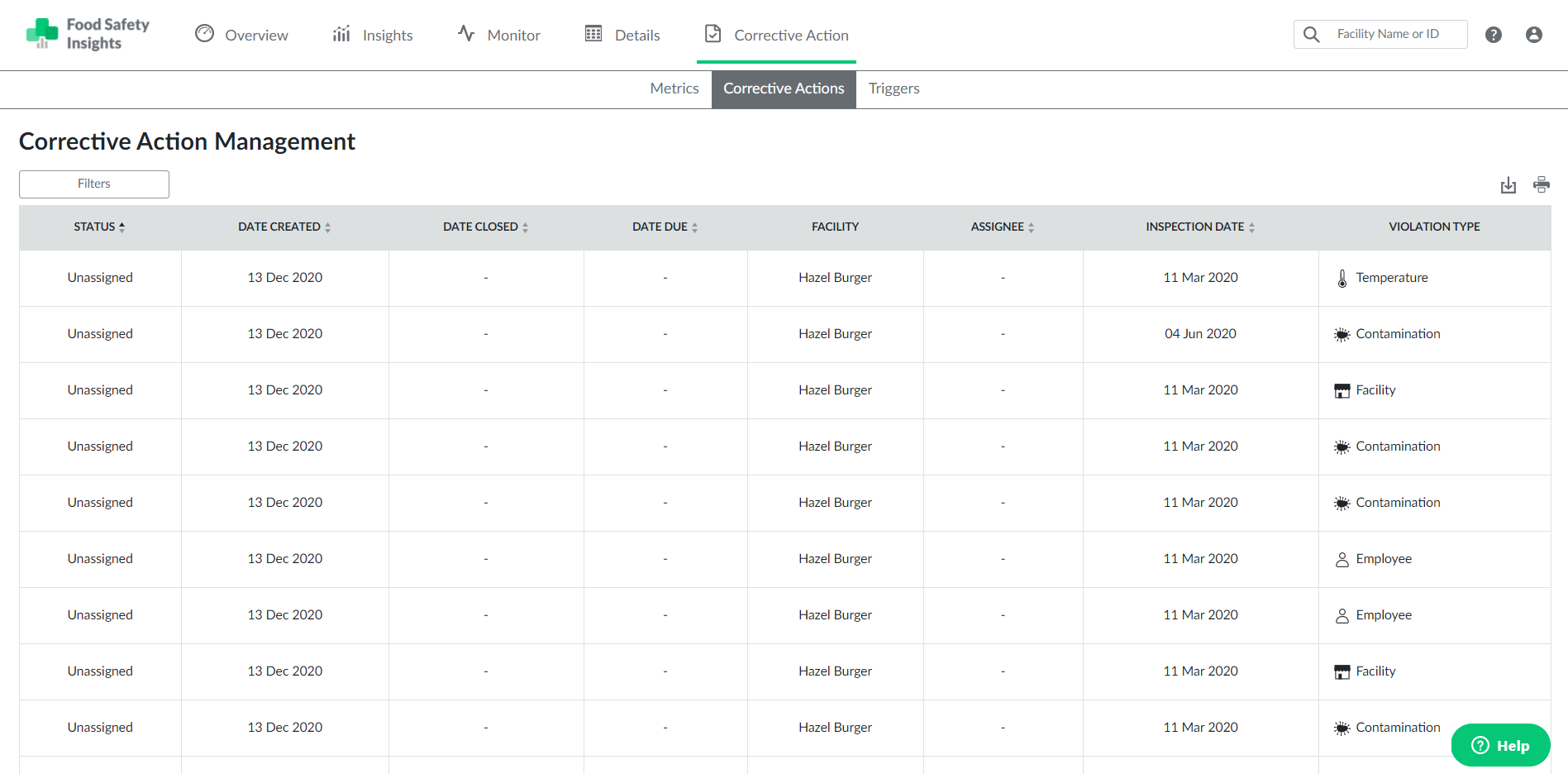Open the help question mark icon
The image size is (1568, 774).
click(1493, 35)
